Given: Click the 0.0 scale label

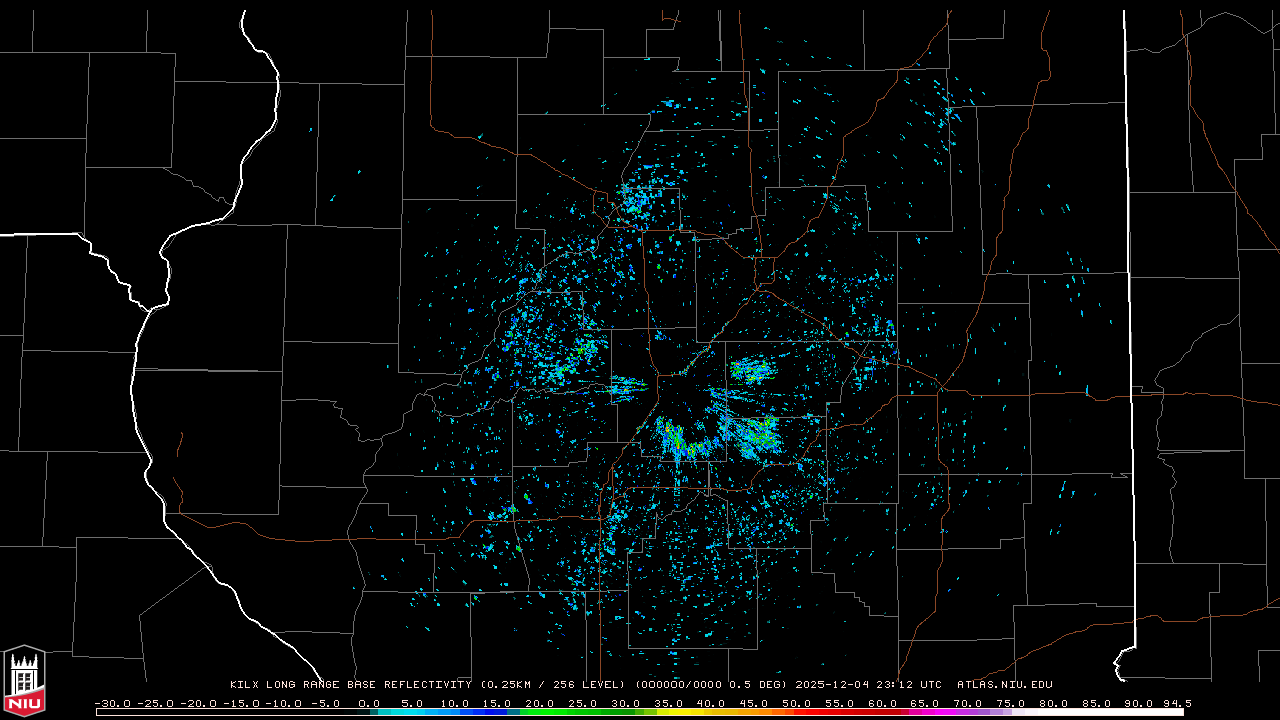Looking at the screenshot, I should pos(369,704).
